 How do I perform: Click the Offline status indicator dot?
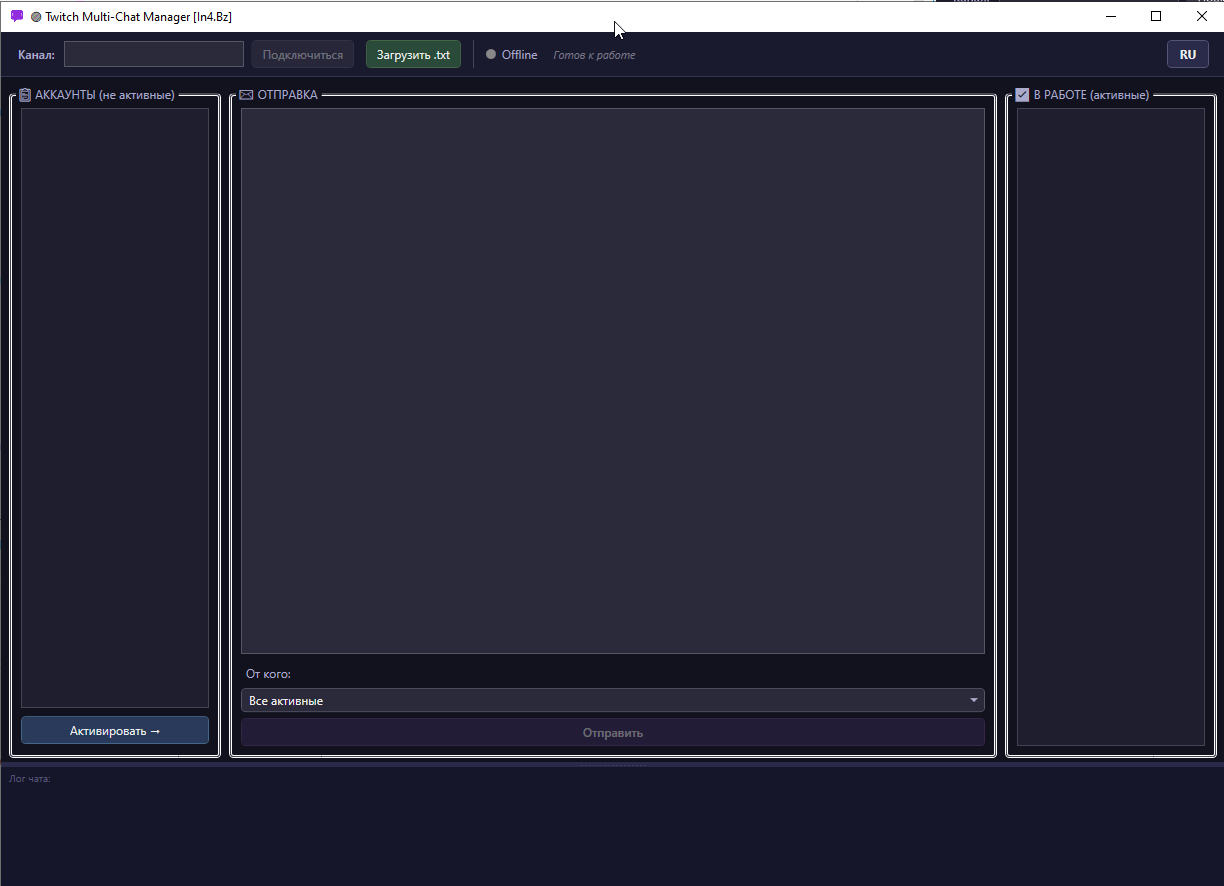pos(491,55)
